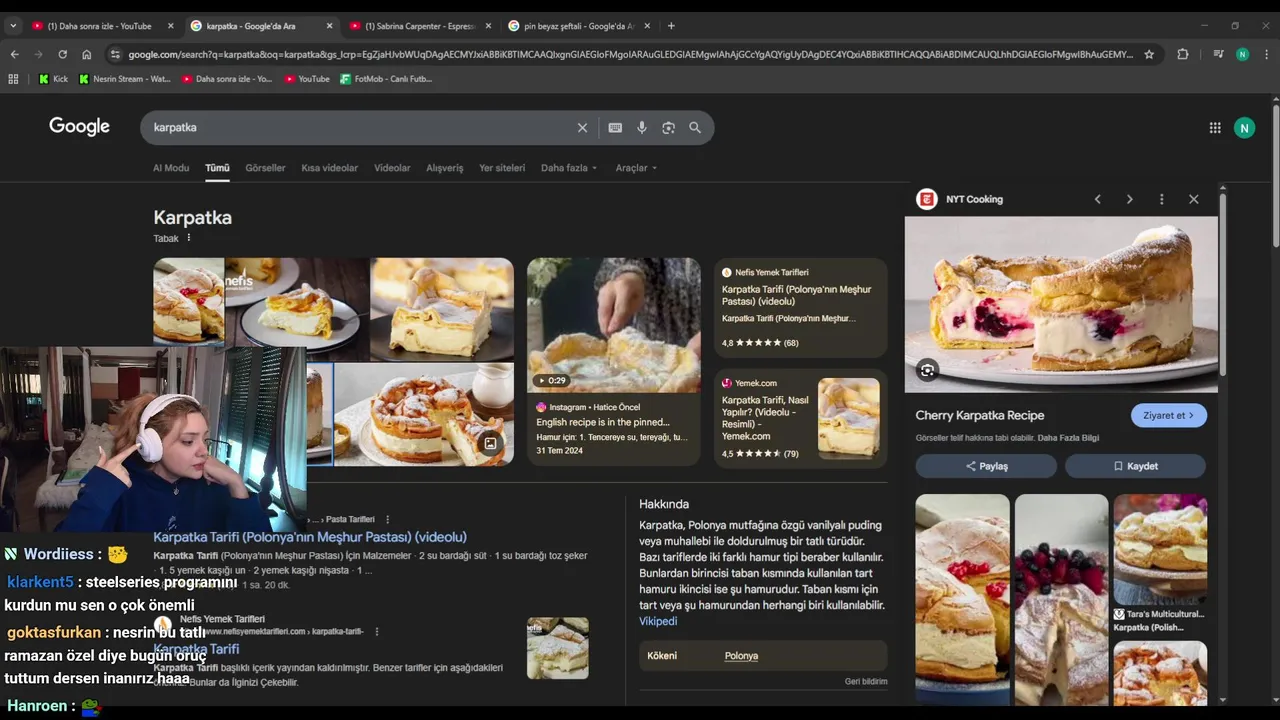Play the Instagram Hatice Öncel video
The height and width of the screenshot is (720, 1280).
coord(614,325)
